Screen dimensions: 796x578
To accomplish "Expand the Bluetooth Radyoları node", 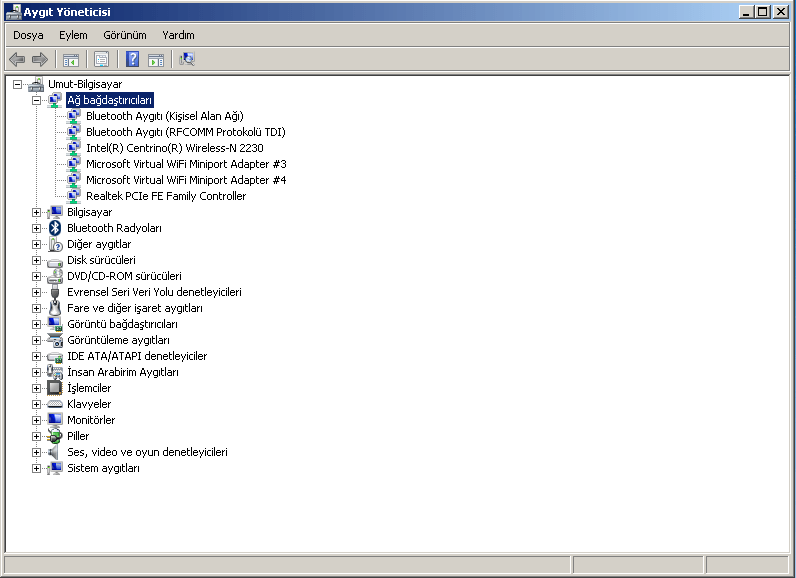I will point(37,228).
